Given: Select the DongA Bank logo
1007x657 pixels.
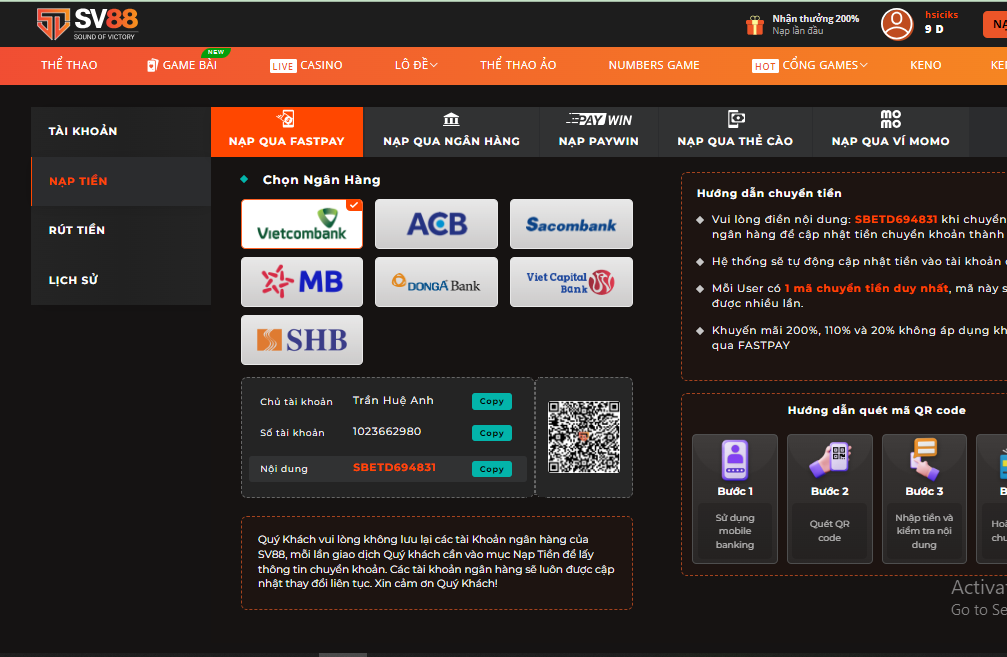Looking at the screenshot, I should [x=436, y=282].
